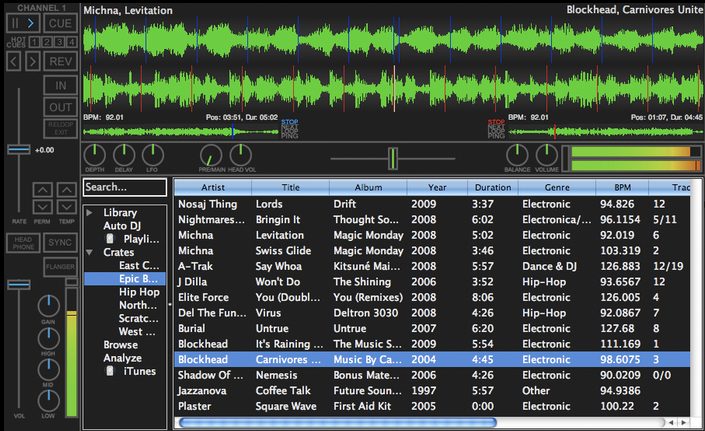Screen dimensions: 705x431
Task: Click the master VOLUME knob
Action: (x=546, y=154)
